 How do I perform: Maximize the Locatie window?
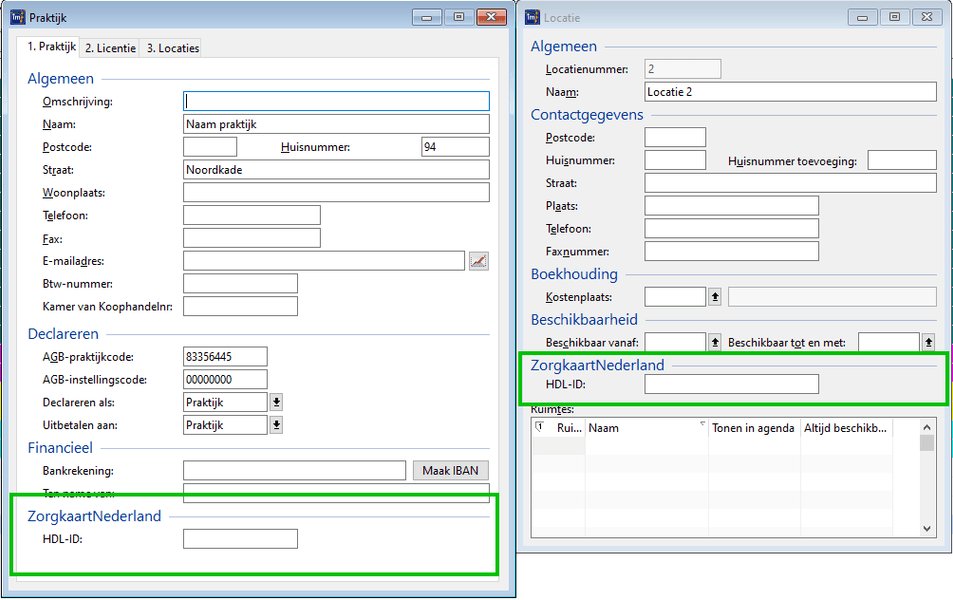(895, 17)
